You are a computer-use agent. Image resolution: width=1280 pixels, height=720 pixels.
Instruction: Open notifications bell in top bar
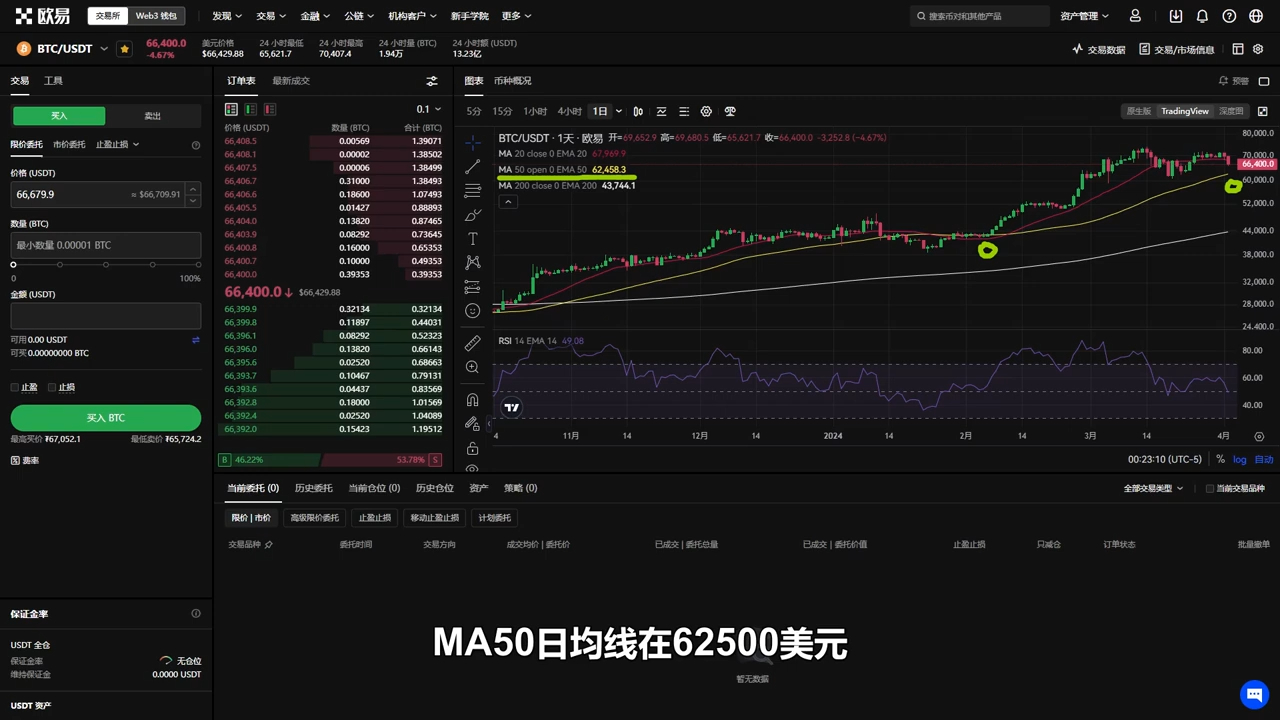pyautogui.click(x=1202, y=16)
